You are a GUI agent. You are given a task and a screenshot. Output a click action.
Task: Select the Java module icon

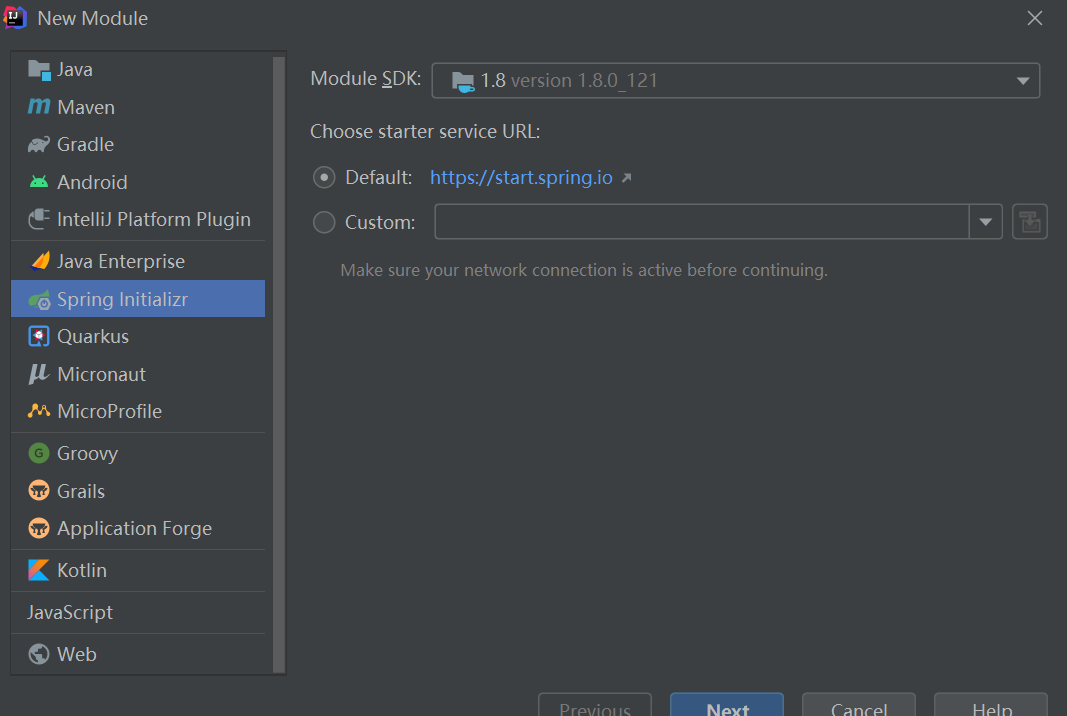point(39,70)
